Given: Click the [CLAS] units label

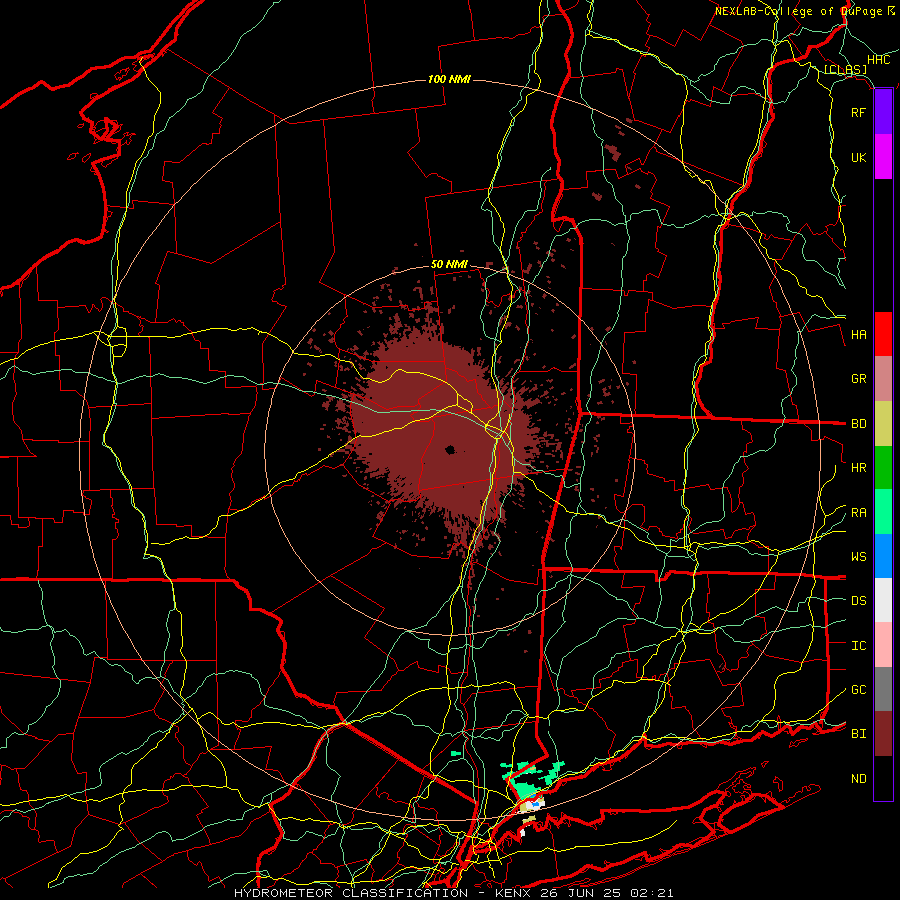Looking at the screenshot, I should pos(845,69).
